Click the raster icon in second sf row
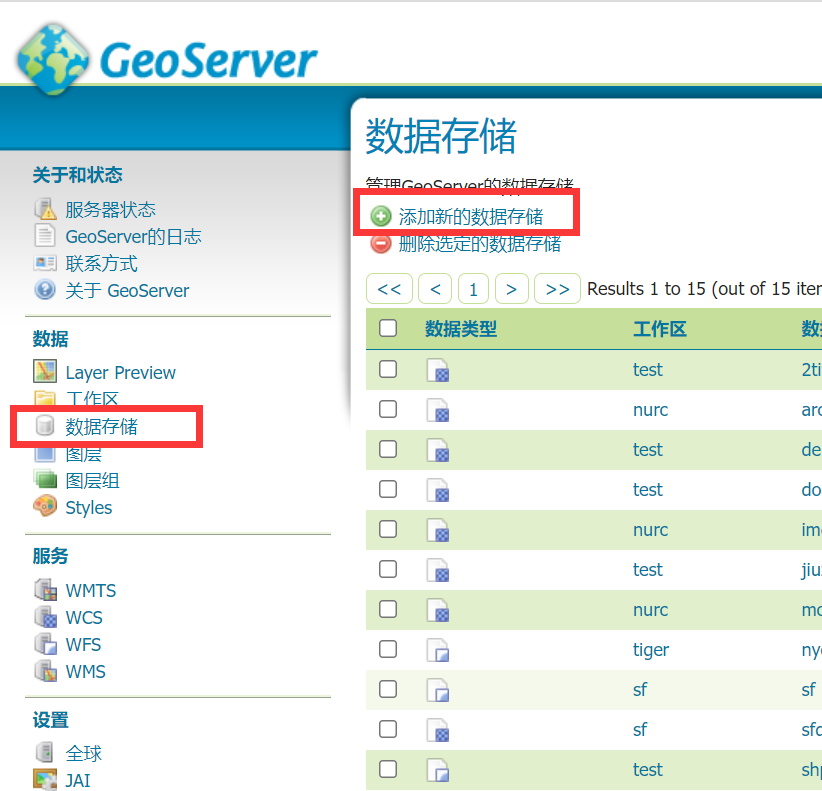Image resolution: width=822 pixels, height=791 pixels. 438,730
